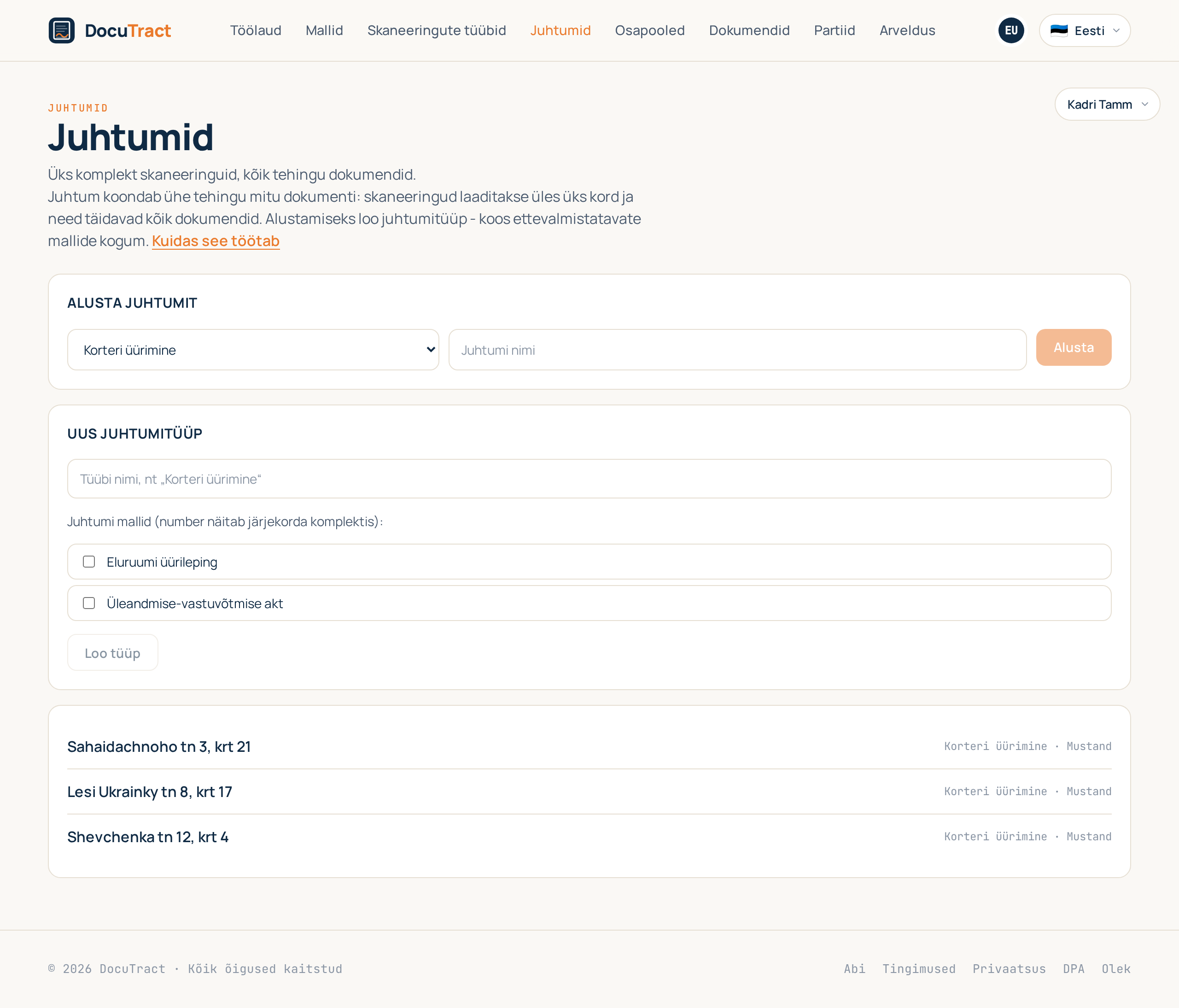
Task: Click the Estonian flag icon
Action: pyautogui.click(x=1059, y=30)
